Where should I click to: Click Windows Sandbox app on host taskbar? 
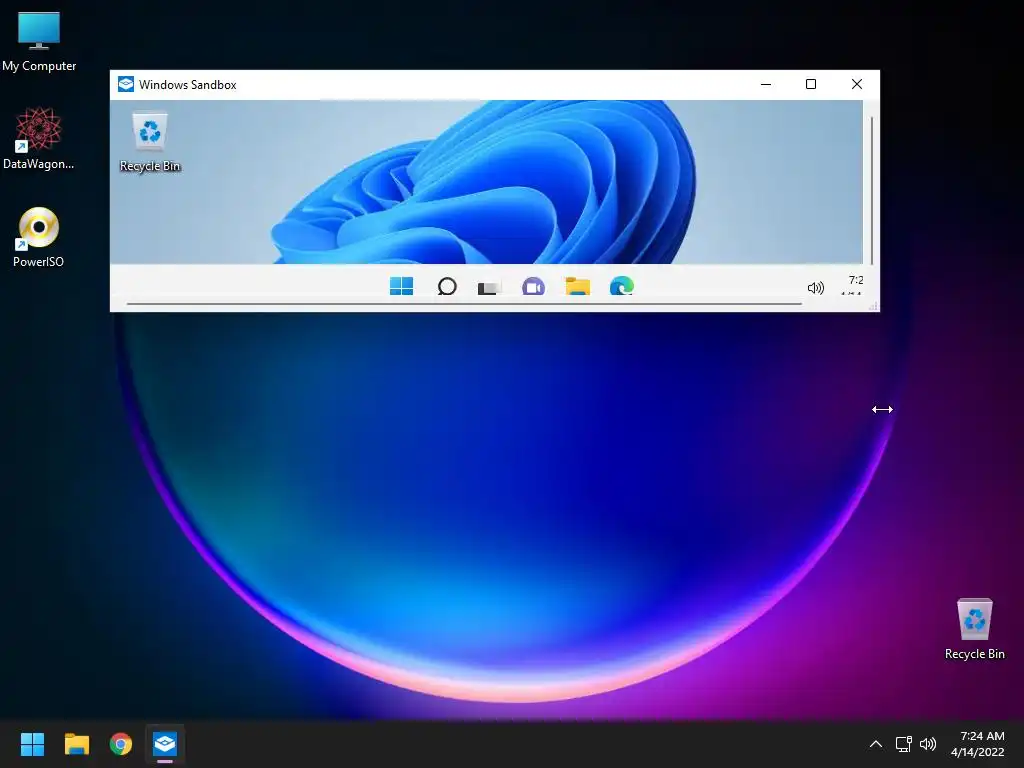pos(165,744)
